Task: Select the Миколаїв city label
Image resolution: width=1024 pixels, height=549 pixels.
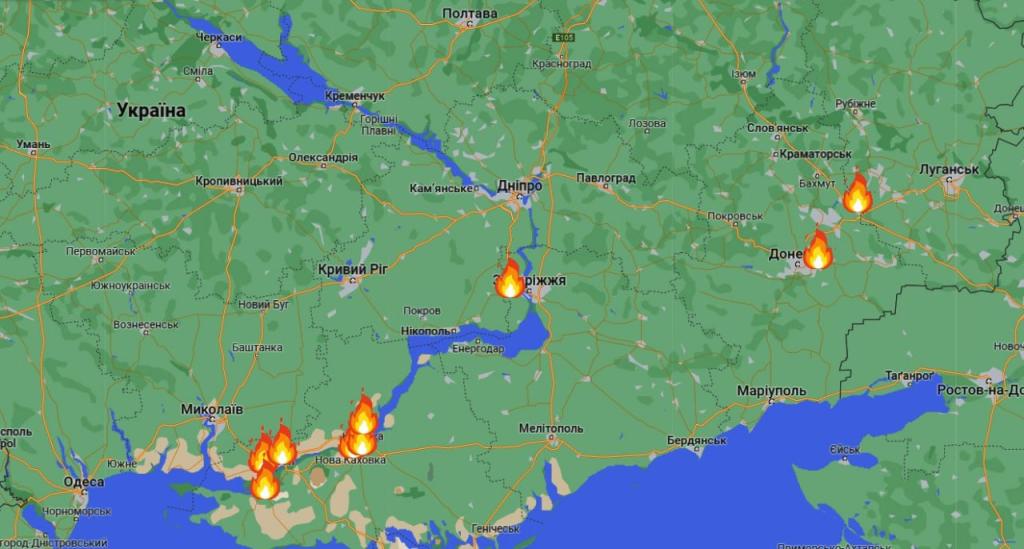Action: 212,409
